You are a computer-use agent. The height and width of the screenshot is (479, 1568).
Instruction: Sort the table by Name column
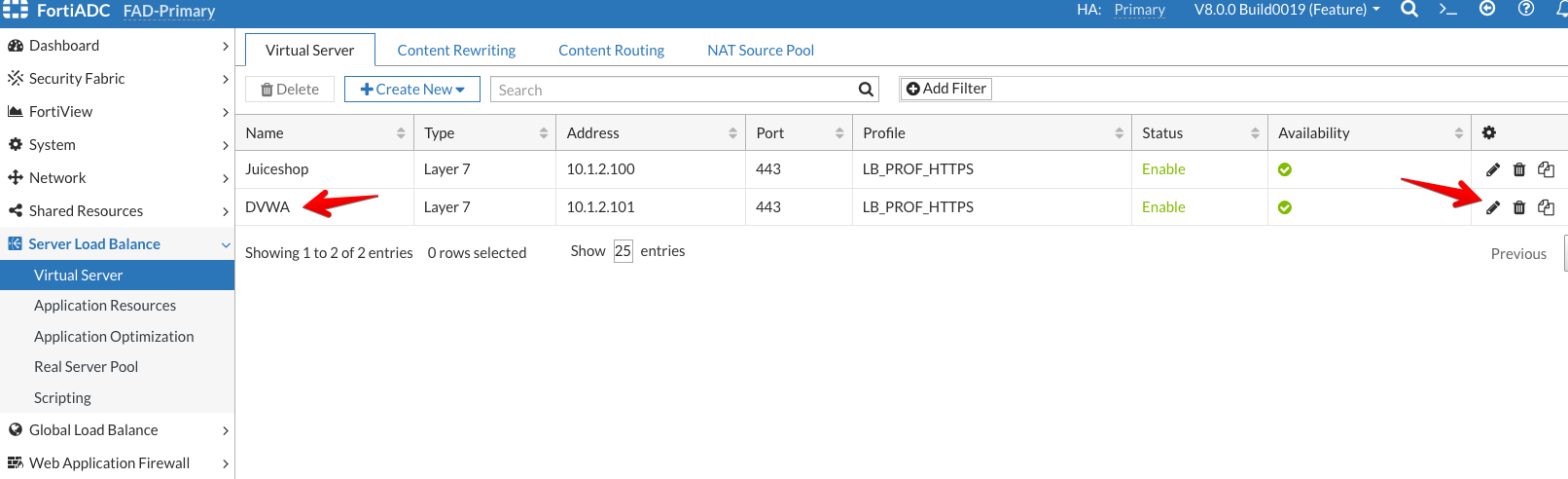325,133
